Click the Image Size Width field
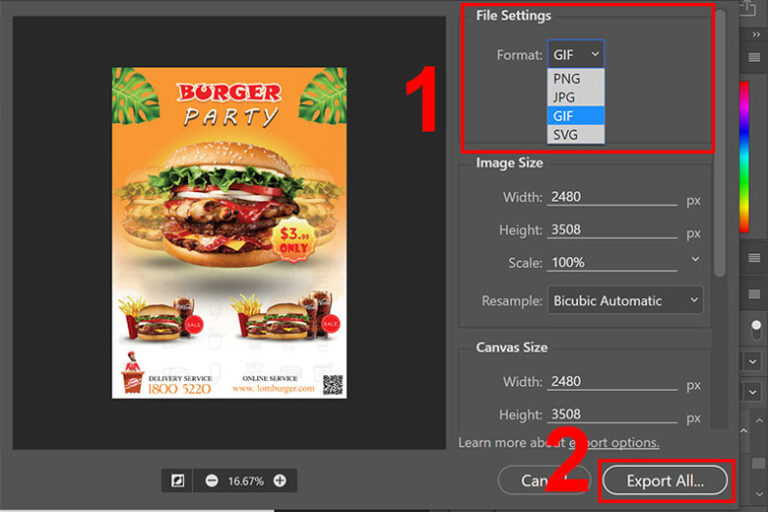Viewport: 768px width, 512px height. [612, 197]
